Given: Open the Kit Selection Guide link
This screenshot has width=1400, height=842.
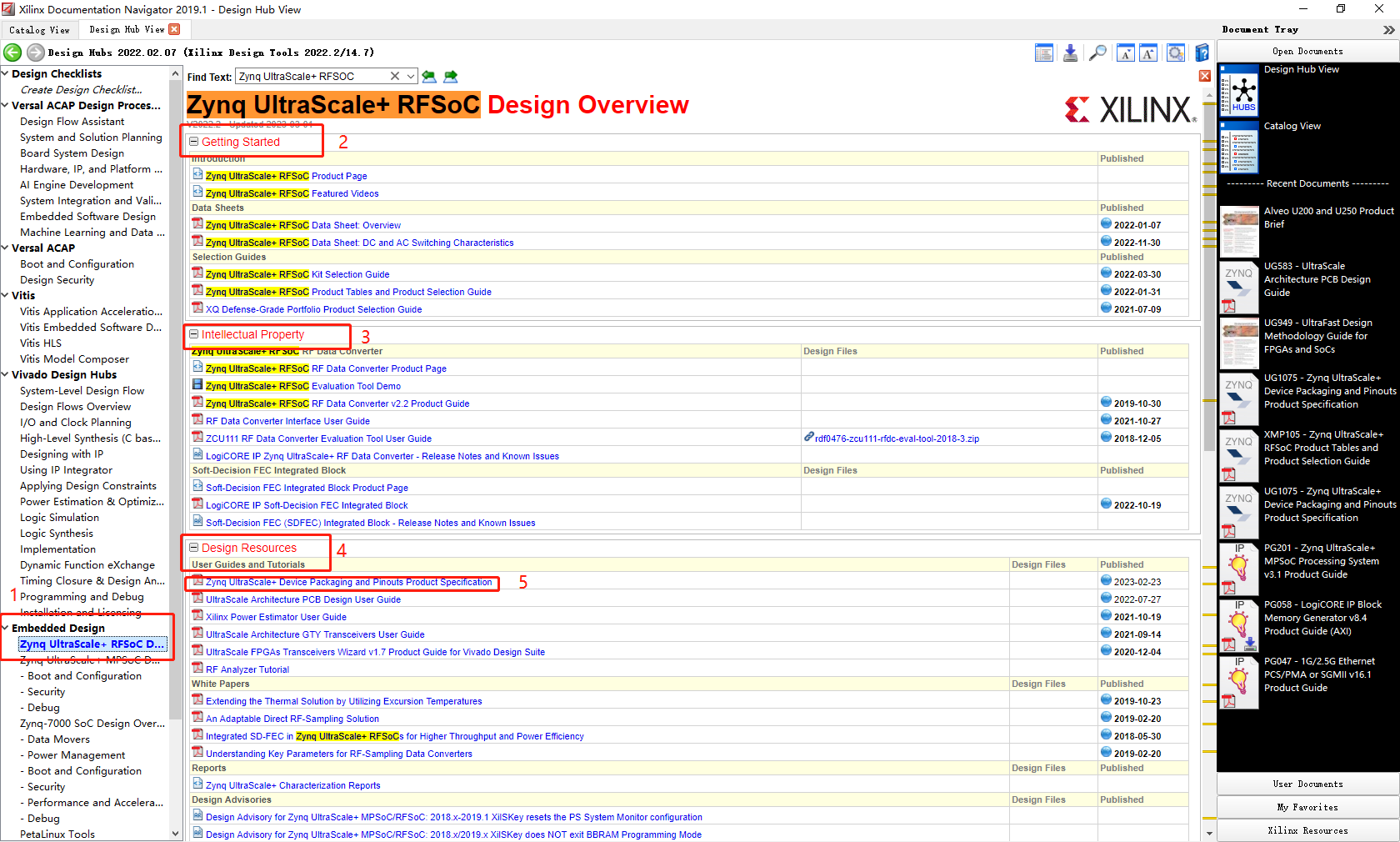Looking at the screenshot, I should 297,274.
